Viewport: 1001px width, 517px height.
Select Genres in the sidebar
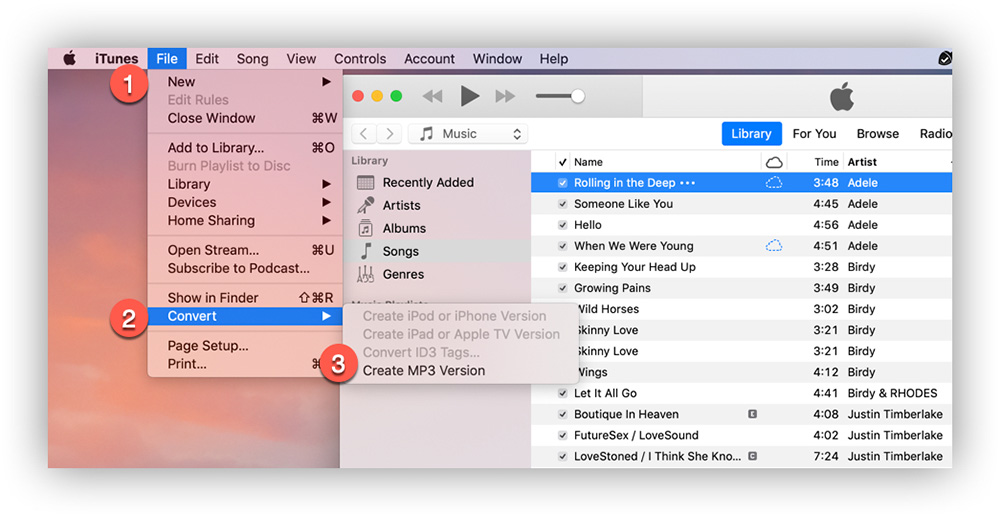click(x=403, y=274)
